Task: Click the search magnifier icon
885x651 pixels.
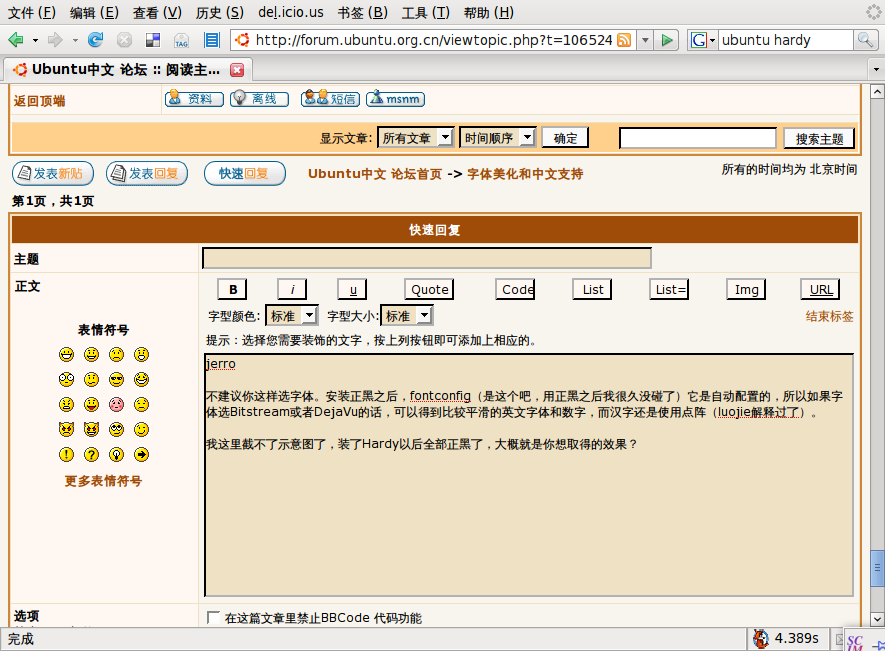Action: (x=865, y=40)
